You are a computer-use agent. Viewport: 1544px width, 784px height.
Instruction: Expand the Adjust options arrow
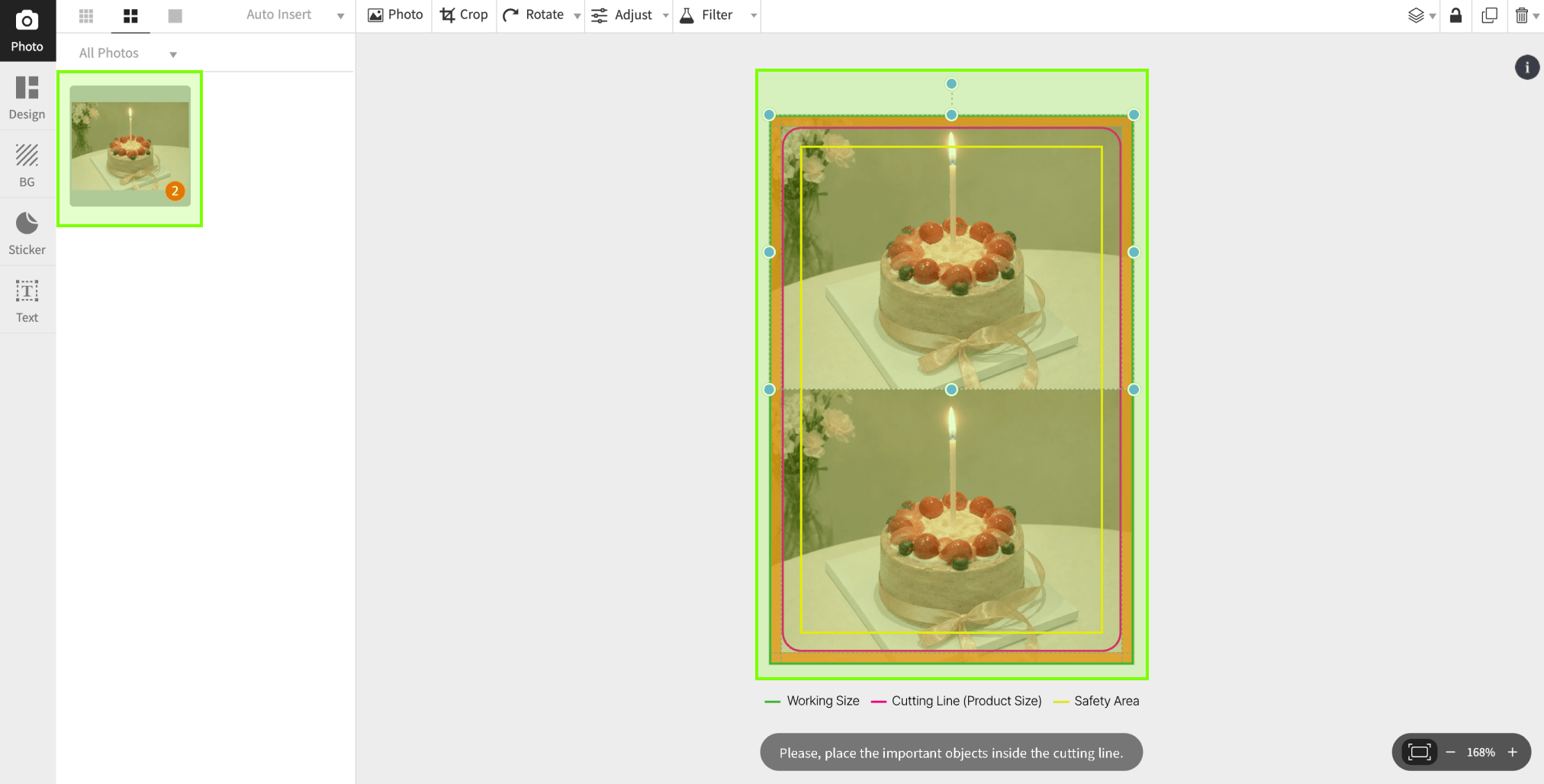point(665,16)
